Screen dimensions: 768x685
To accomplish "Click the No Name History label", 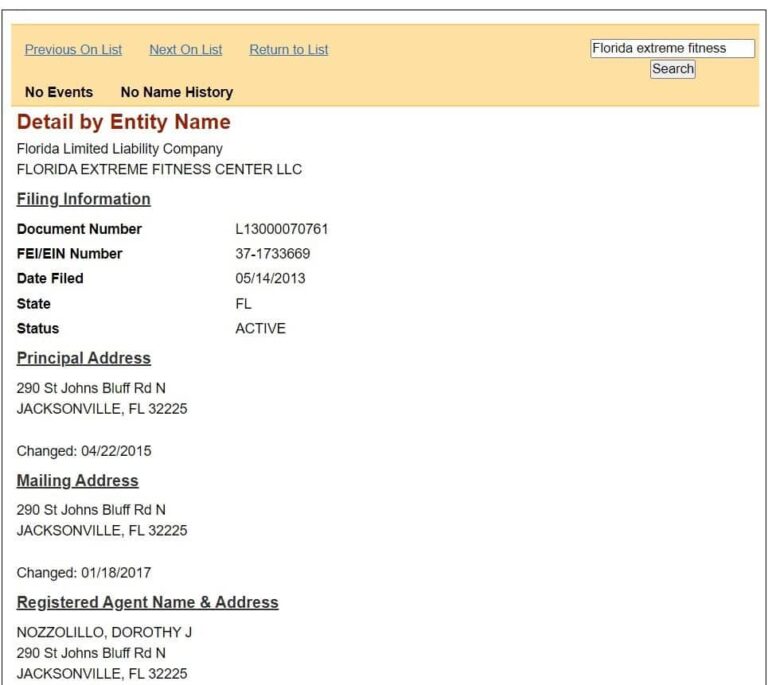I will (x=176, y=92).
